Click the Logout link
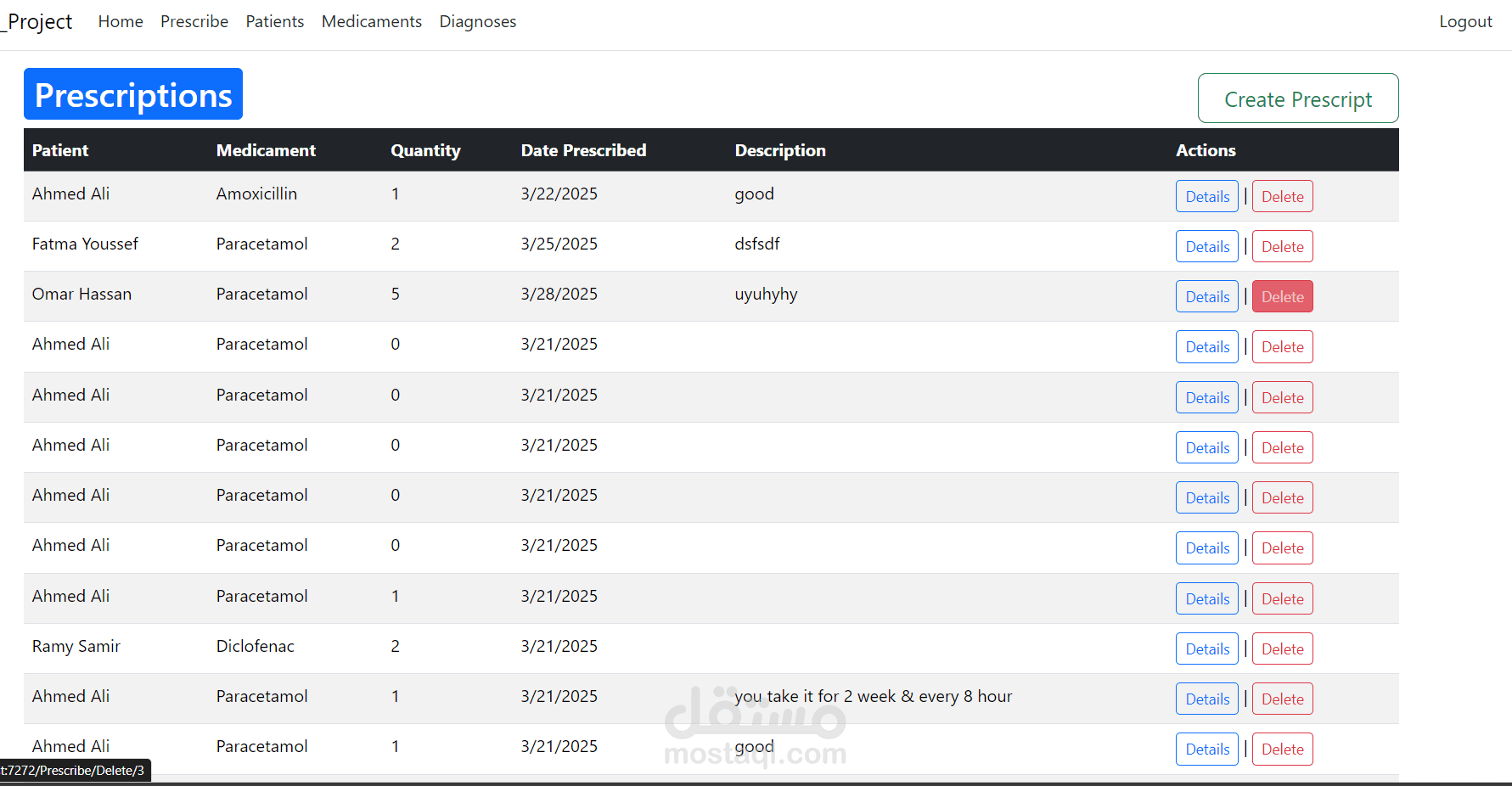This screenshot has height=786, width=1512. click(x=1464, y=21)
